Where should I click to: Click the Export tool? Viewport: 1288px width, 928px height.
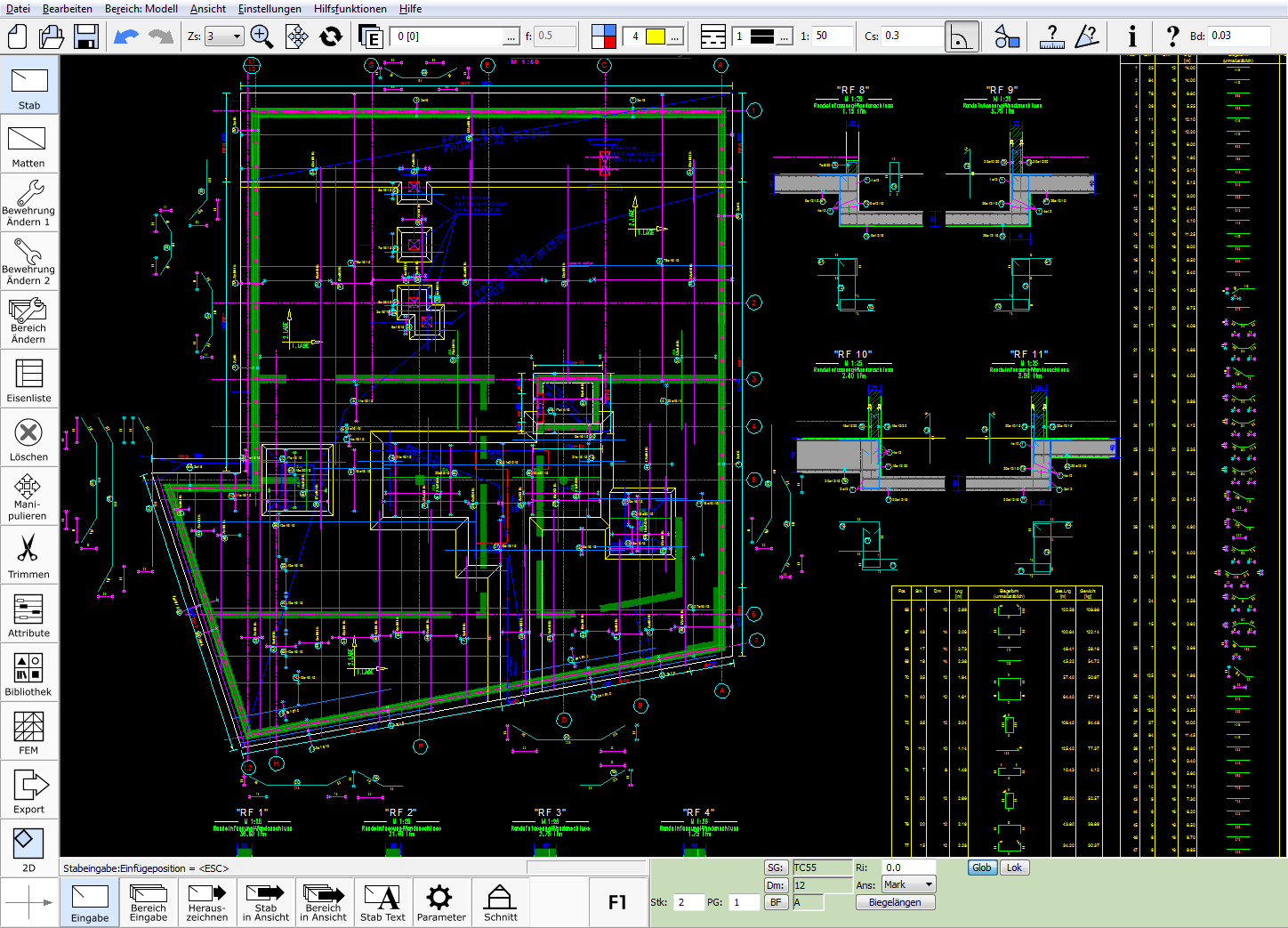click(x=29, y=790)
